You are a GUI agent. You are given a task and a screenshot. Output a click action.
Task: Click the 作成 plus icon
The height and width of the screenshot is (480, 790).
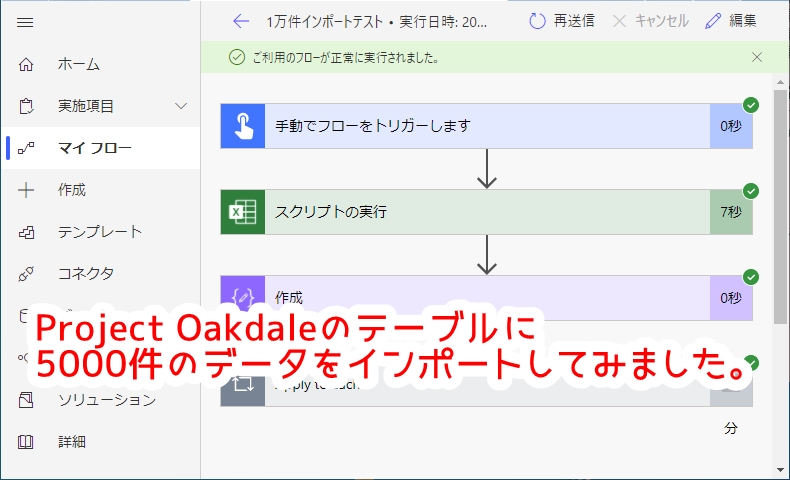(x=26, y=190)
